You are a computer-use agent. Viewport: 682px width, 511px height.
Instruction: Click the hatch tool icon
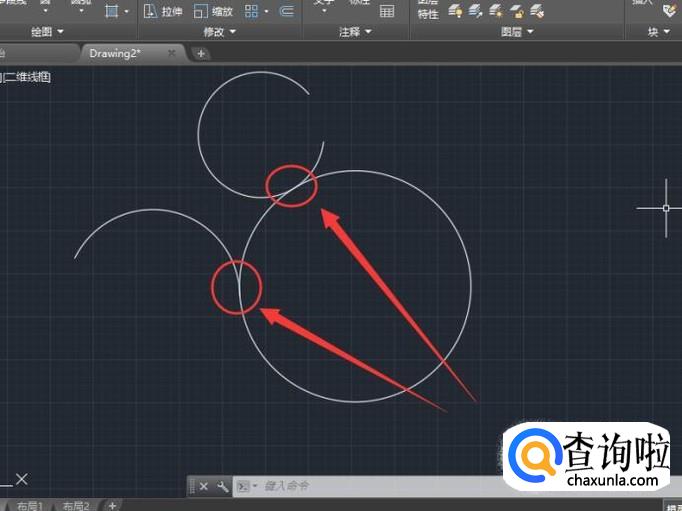(112, 11)
